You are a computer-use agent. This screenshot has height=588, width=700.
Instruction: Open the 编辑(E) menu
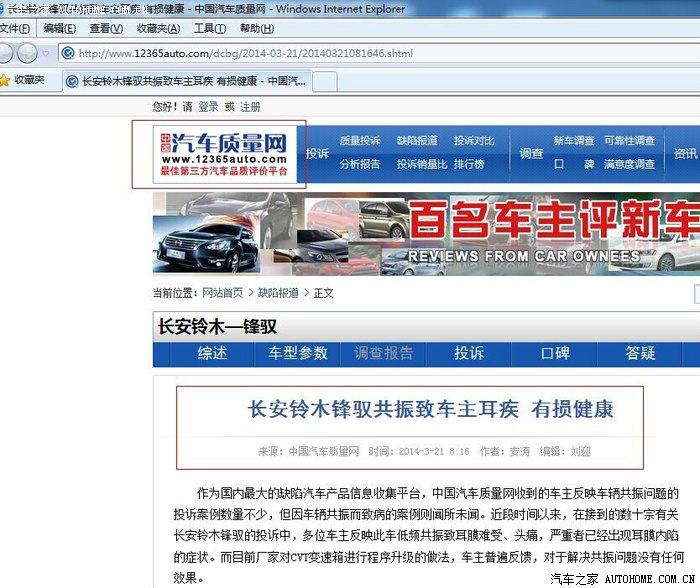[x=60, y=29]
